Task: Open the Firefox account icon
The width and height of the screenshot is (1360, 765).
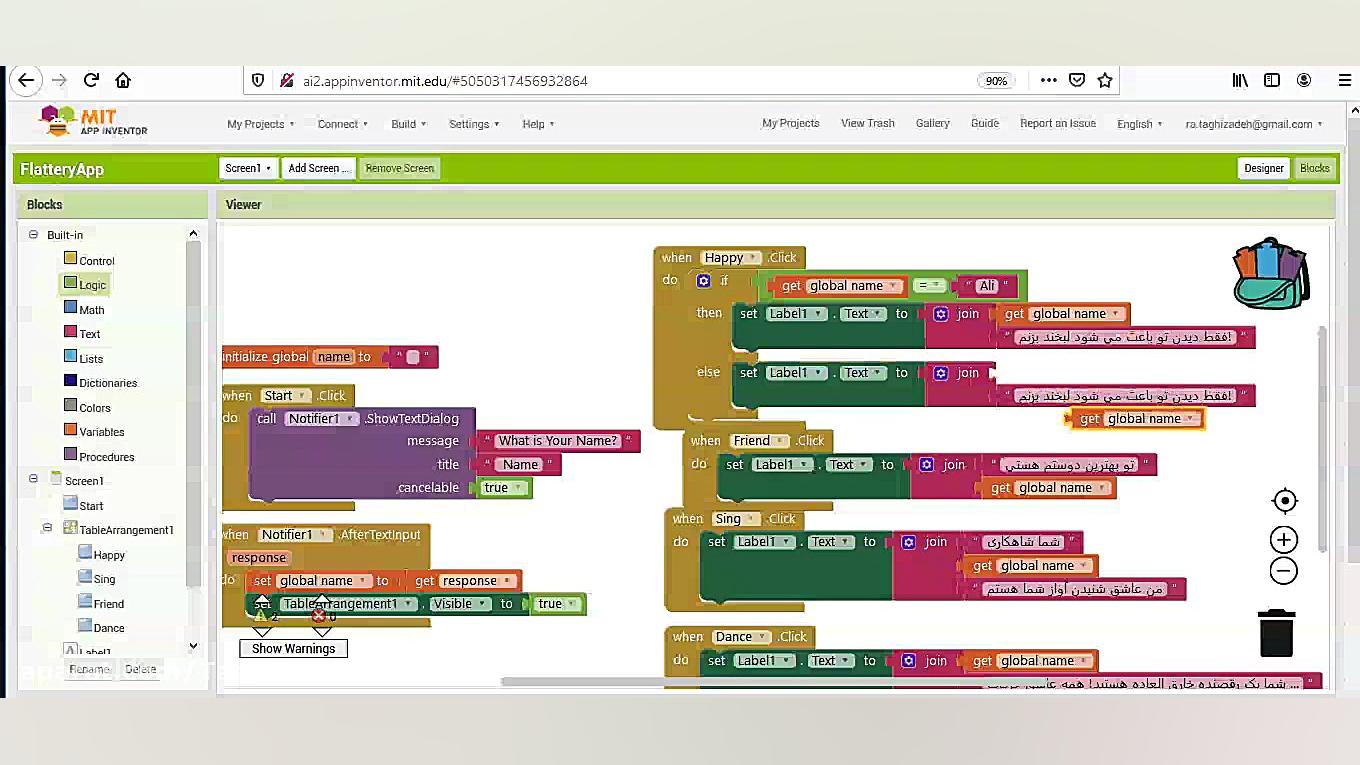Action: pyautogui.click(x=1304, y=80)
